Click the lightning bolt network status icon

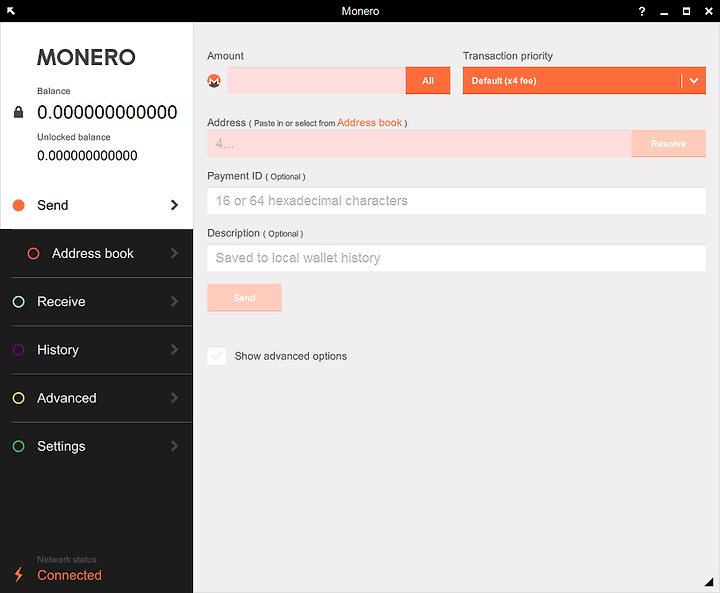point(18,574)
